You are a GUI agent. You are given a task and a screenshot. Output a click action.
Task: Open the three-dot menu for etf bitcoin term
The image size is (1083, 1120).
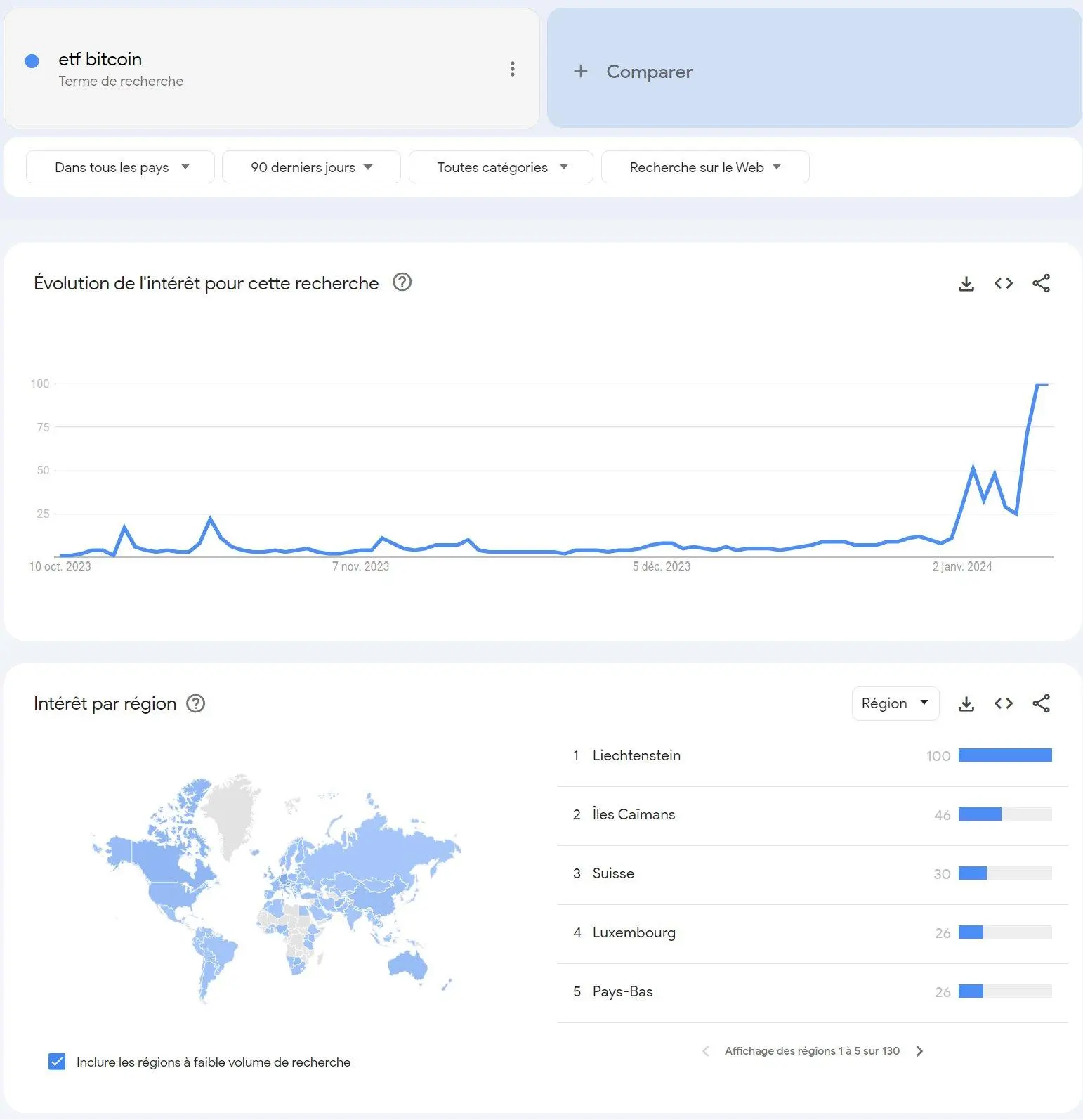[x=513, y=69]
